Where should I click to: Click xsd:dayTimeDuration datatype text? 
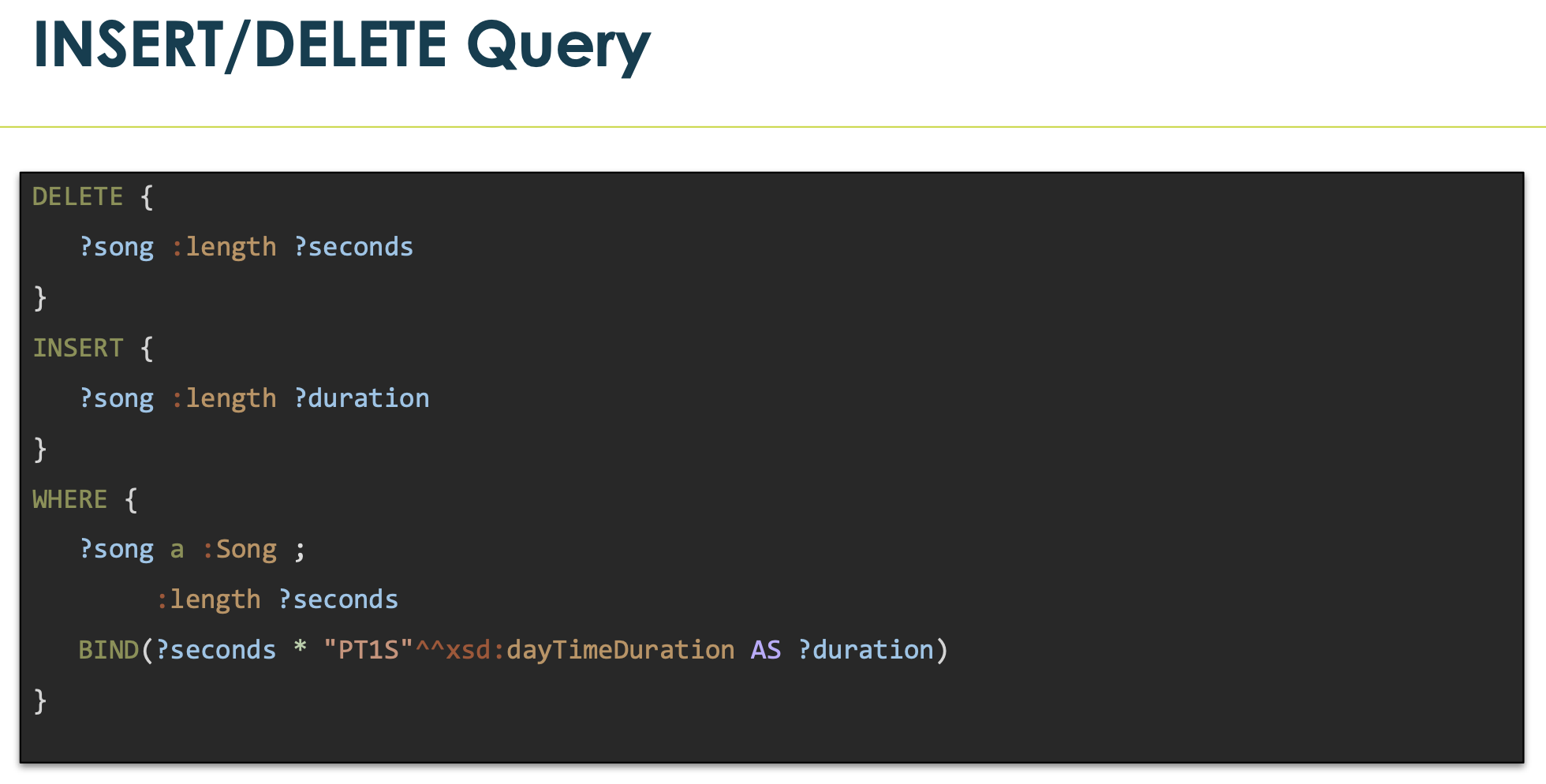590,650
